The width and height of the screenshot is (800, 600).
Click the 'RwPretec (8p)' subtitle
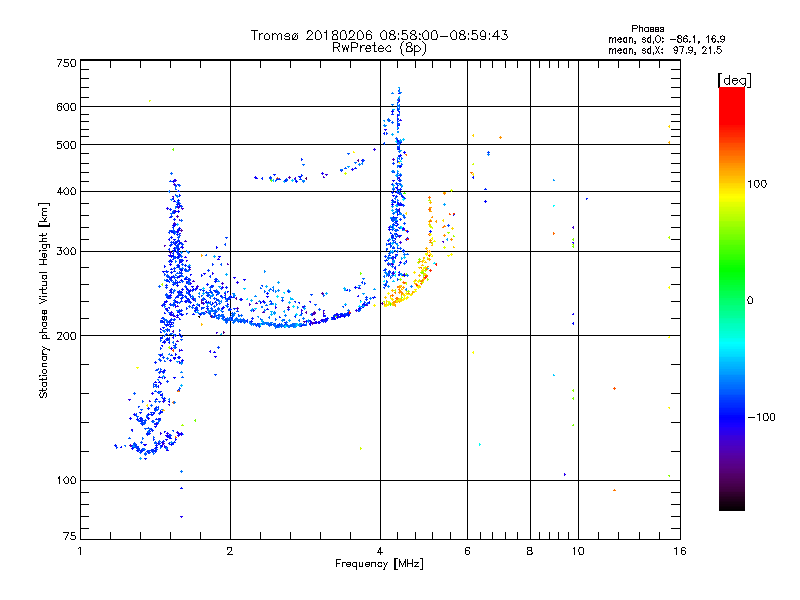(379, 48)
